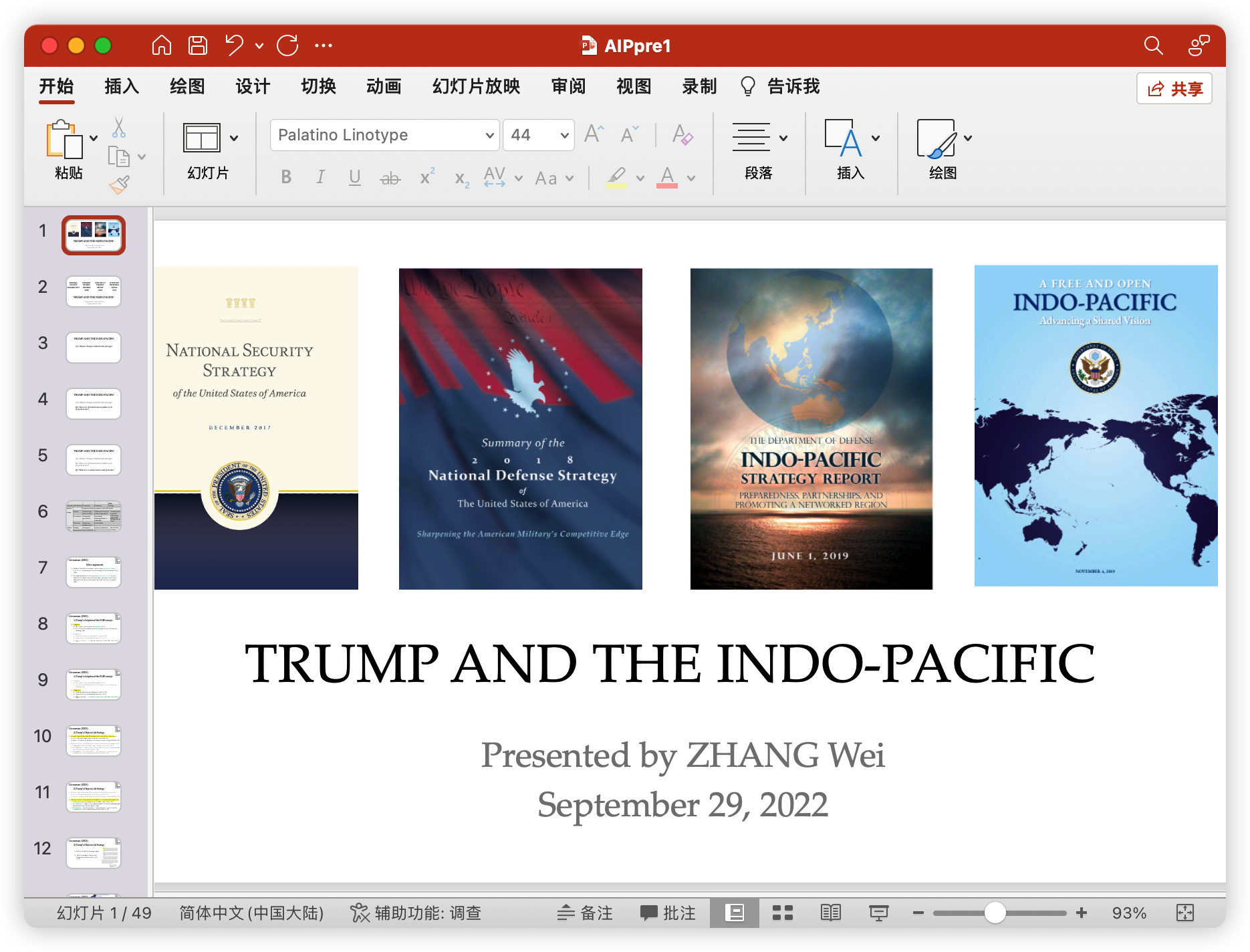
Task: Select slide 6 thumbnail with table
Action: [94, 516]
